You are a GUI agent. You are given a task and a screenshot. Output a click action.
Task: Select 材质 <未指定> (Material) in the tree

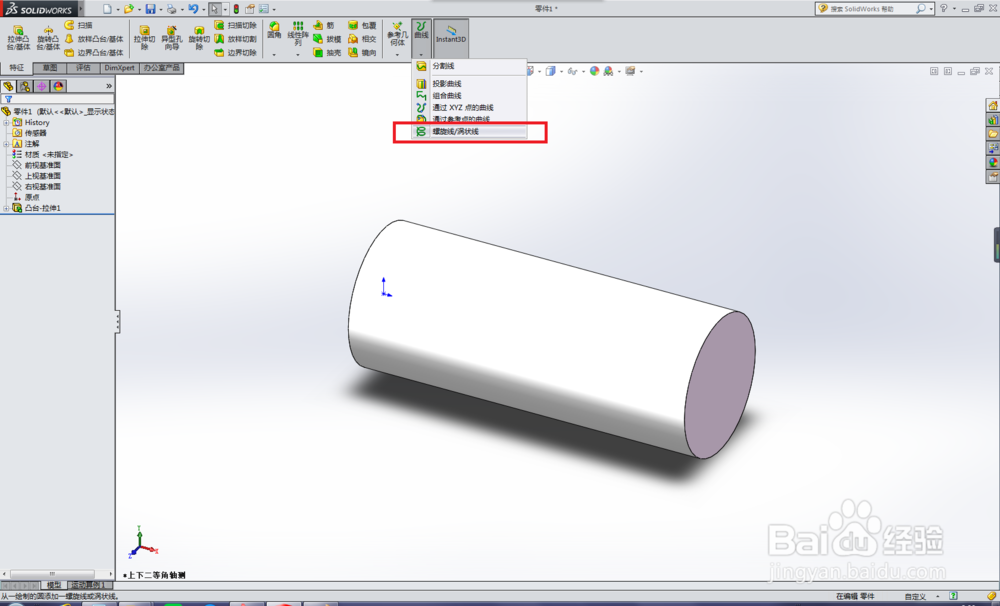point(43,154)
